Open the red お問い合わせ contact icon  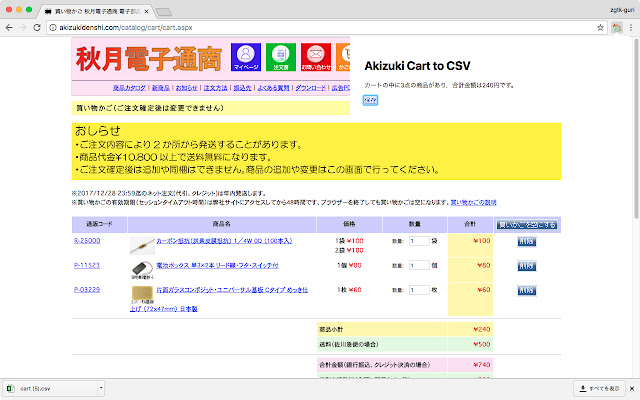pyautogui.click(x=316, y=57)
